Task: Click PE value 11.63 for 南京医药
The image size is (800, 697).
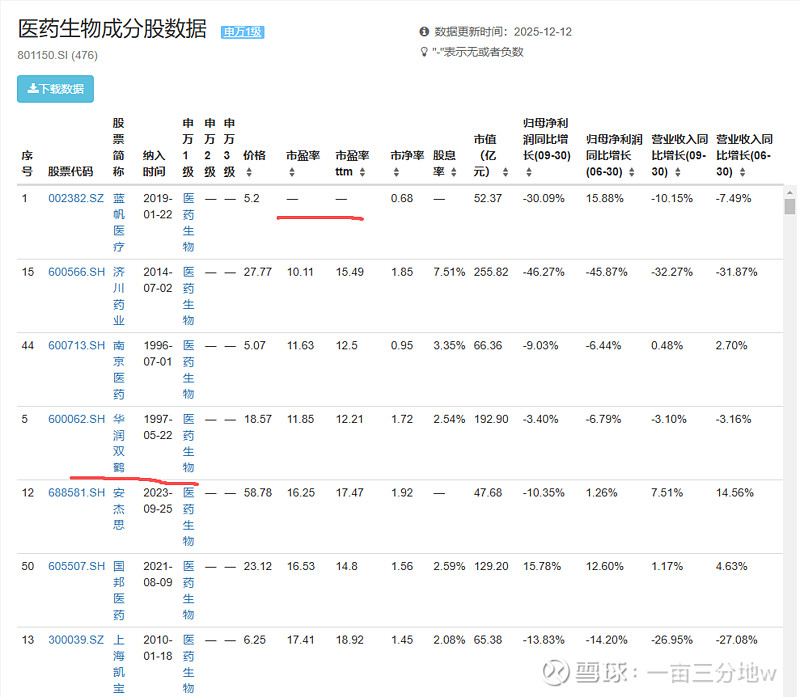Action: [300, 345]
